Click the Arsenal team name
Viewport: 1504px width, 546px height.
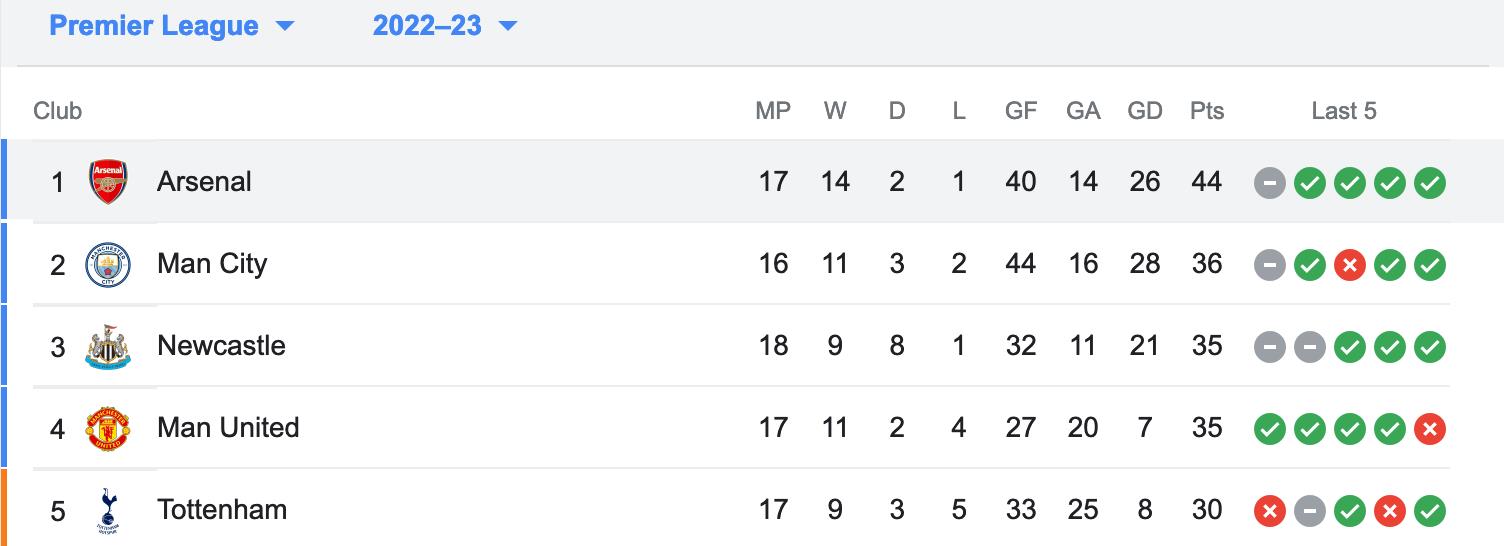tap(204, 182)
